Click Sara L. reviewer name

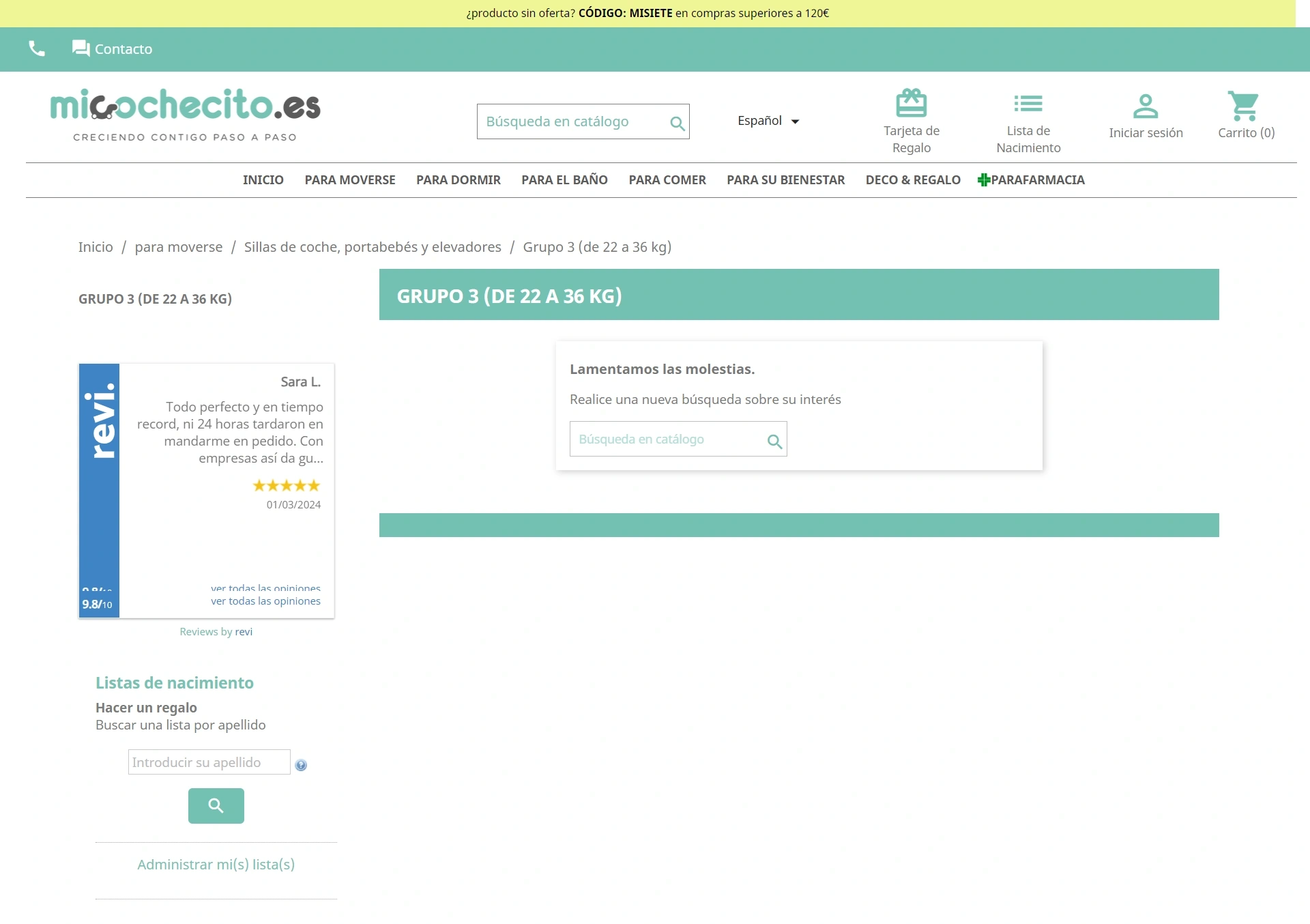coord(301,382)
